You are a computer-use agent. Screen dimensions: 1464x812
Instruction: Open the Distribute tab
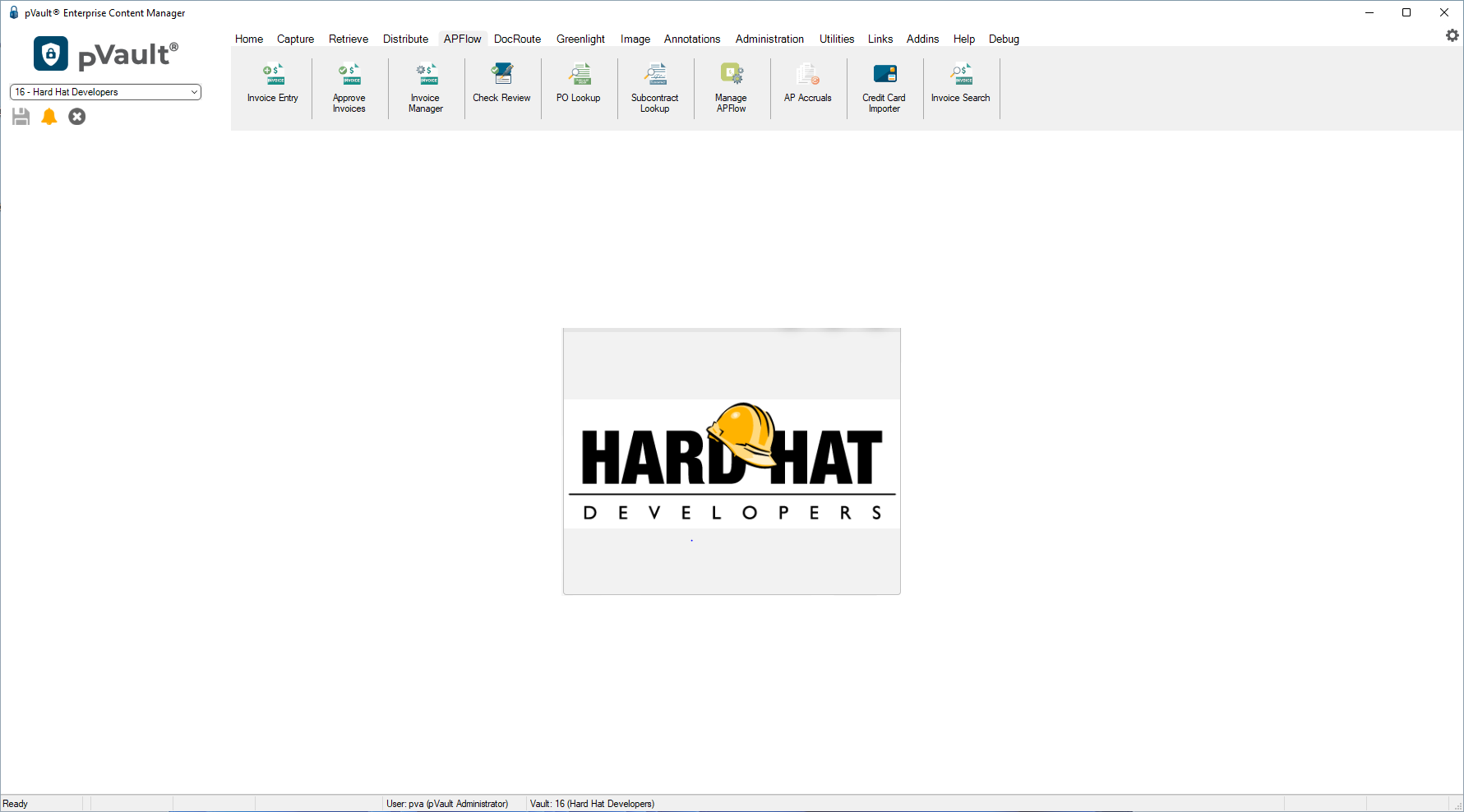[406, 39]
